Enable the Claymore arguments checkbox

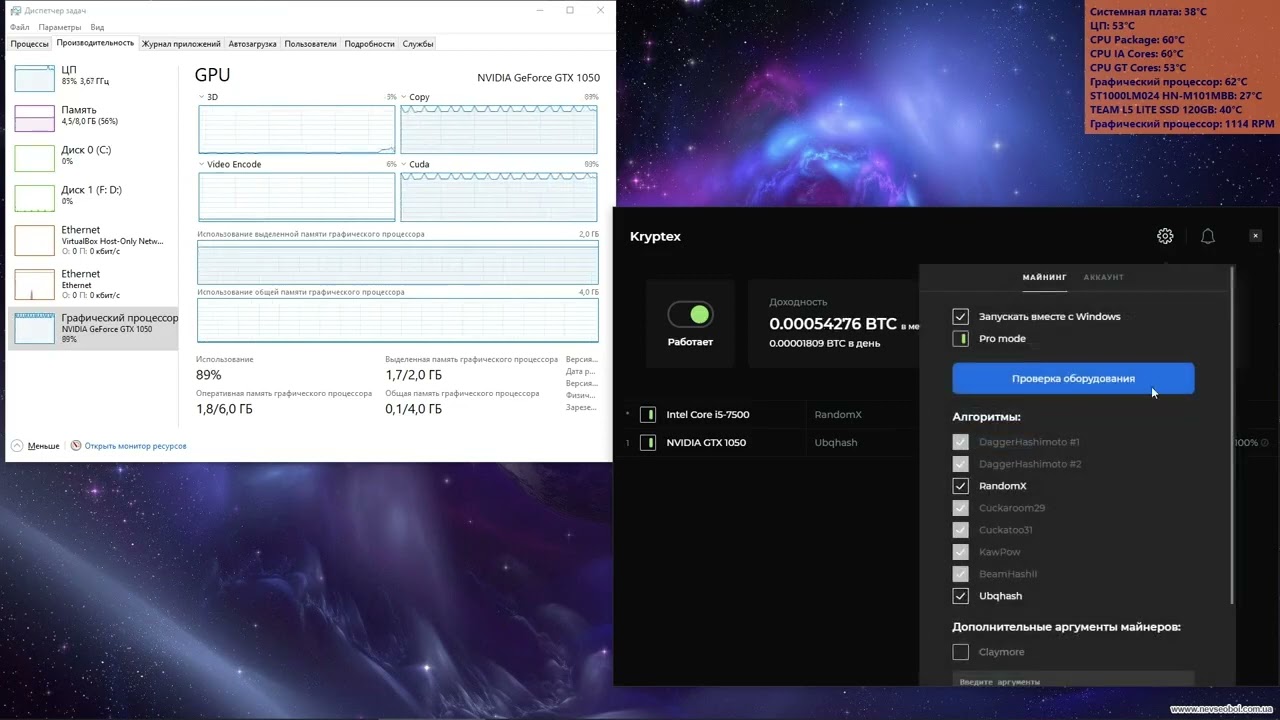click(960, 652)
